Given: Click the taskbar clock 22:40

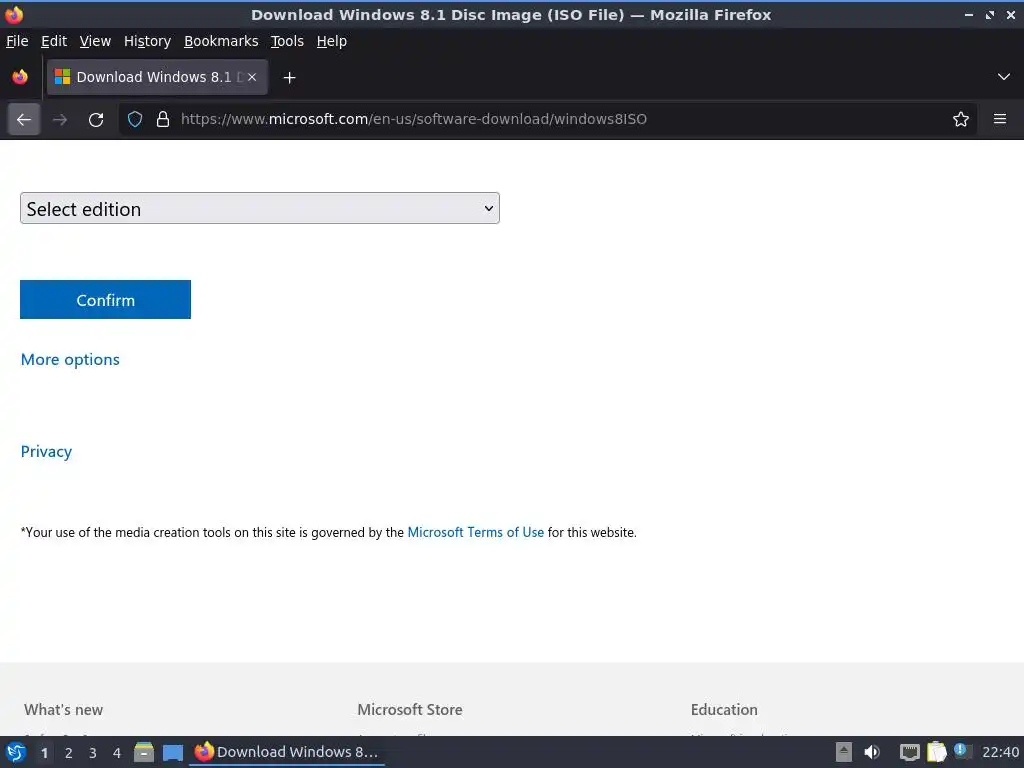Looking at the screenshot, I should (1000, 752).
